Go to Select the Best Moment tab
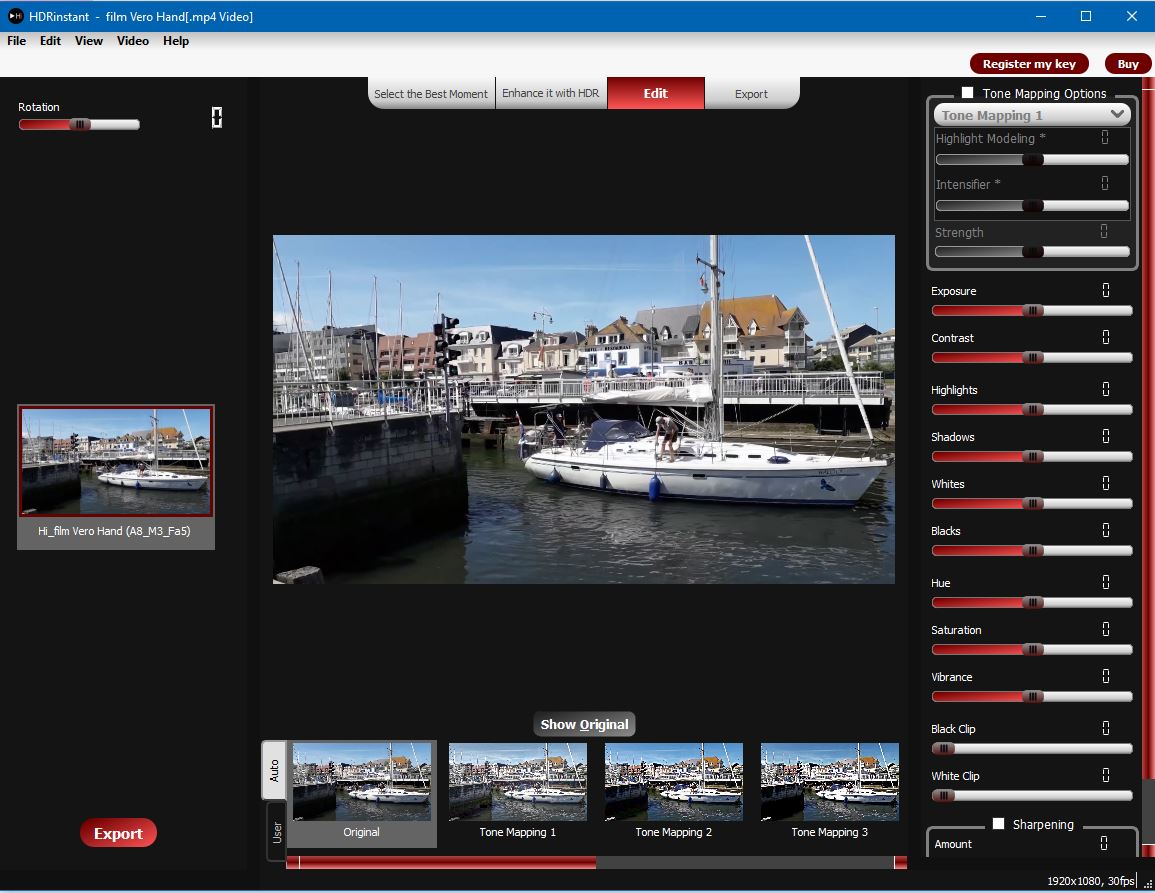The image size is (1155, 893). (x=431, y=94)
